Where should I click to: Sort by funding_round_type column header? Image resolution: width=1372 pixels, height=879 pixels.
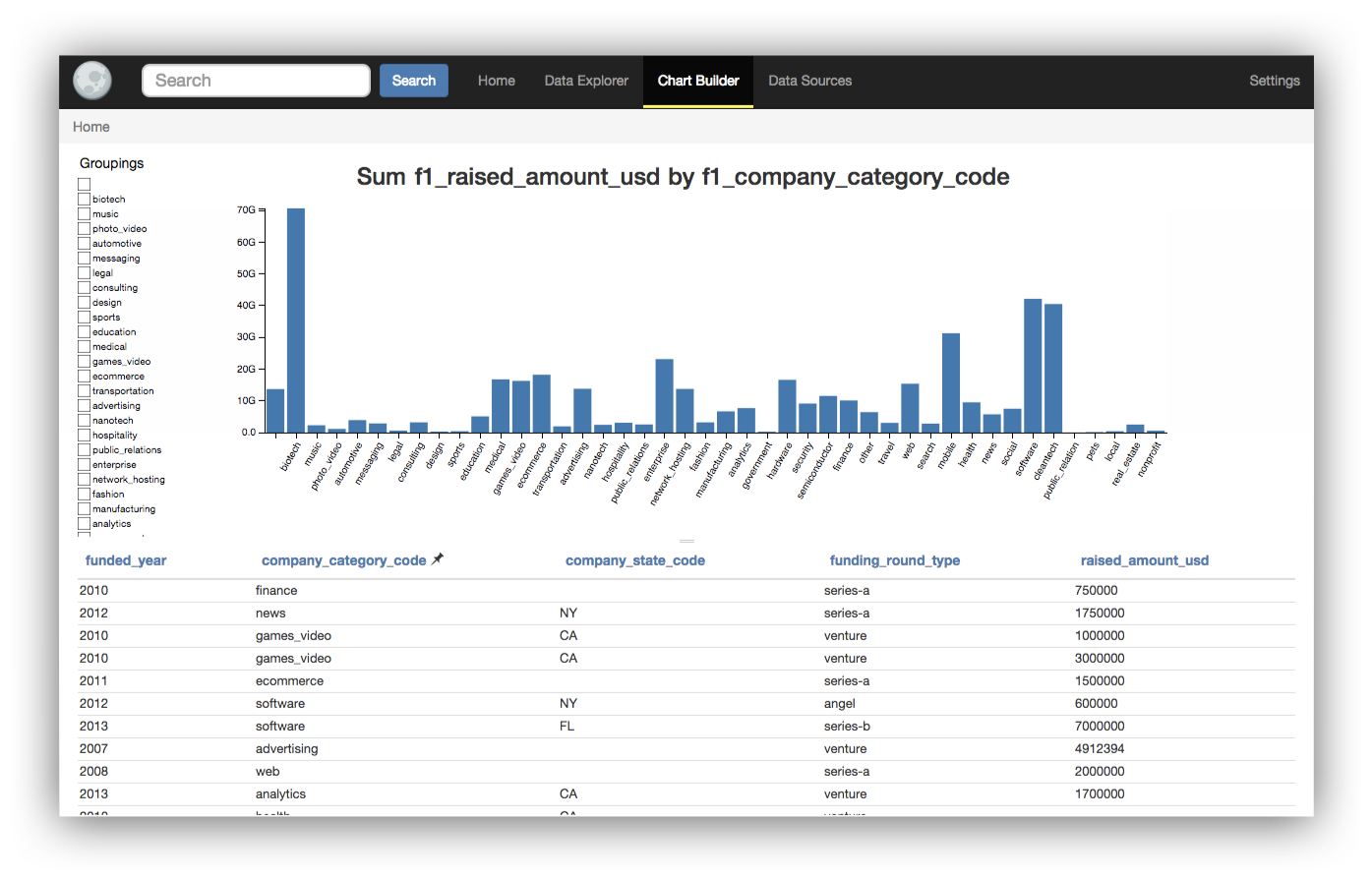pos(895,560)
